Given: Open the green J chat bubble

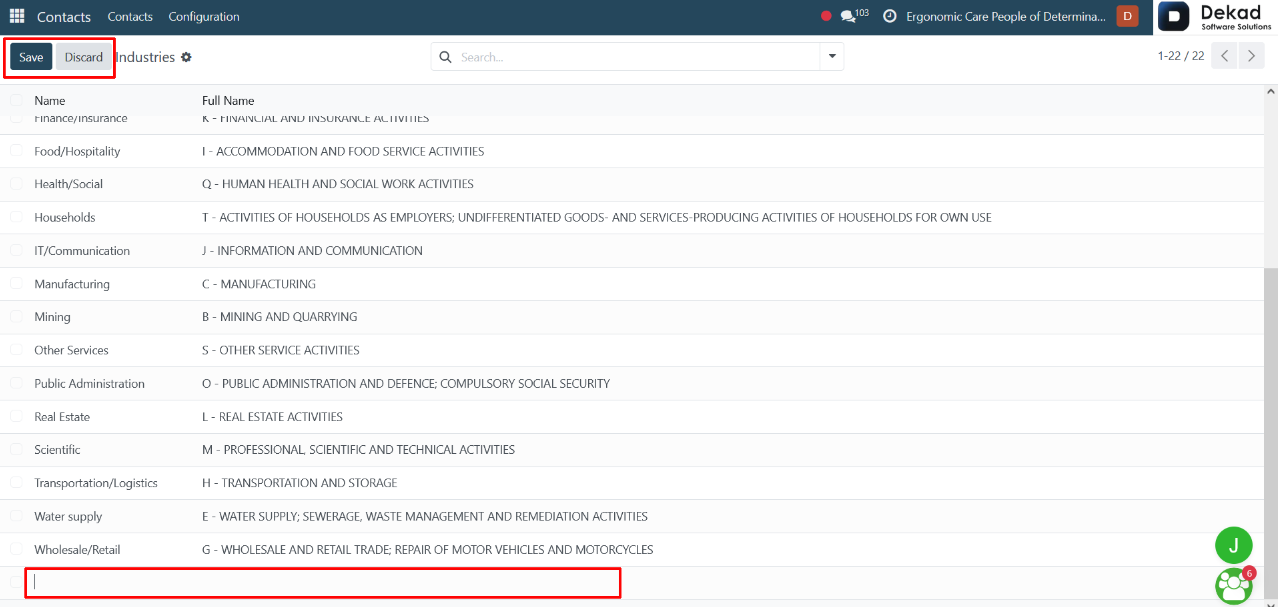Looking at the screenshot, I should coord(1234,545).
